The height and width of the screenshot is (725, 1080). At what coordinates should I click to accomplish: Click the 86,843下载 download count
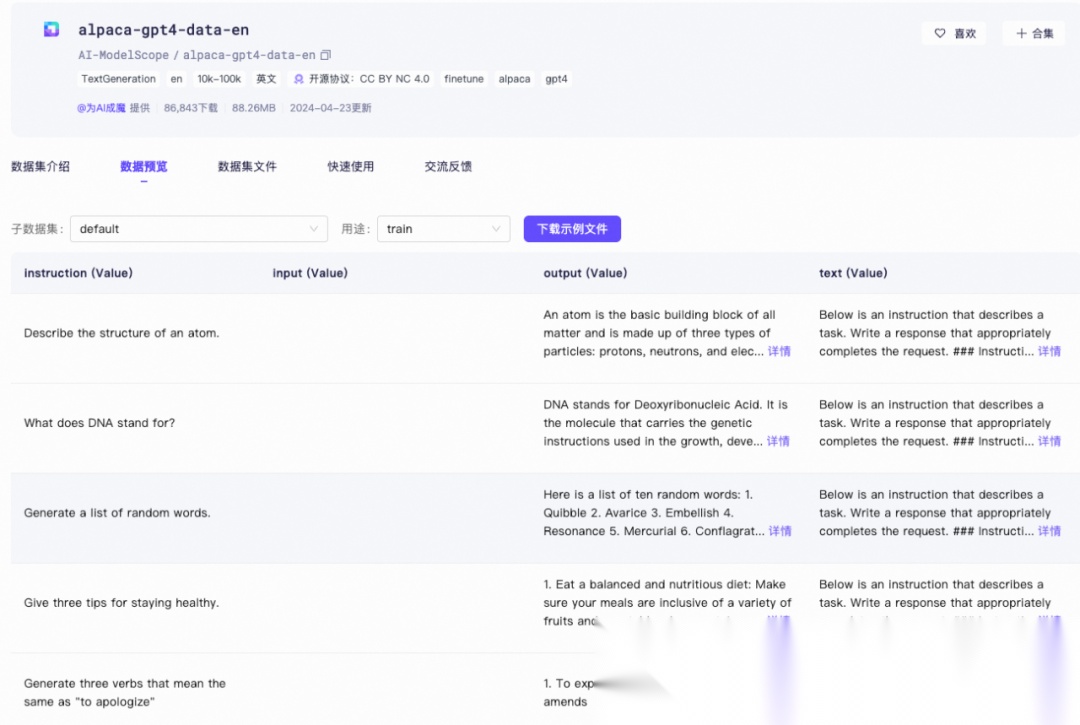(191, 108)
